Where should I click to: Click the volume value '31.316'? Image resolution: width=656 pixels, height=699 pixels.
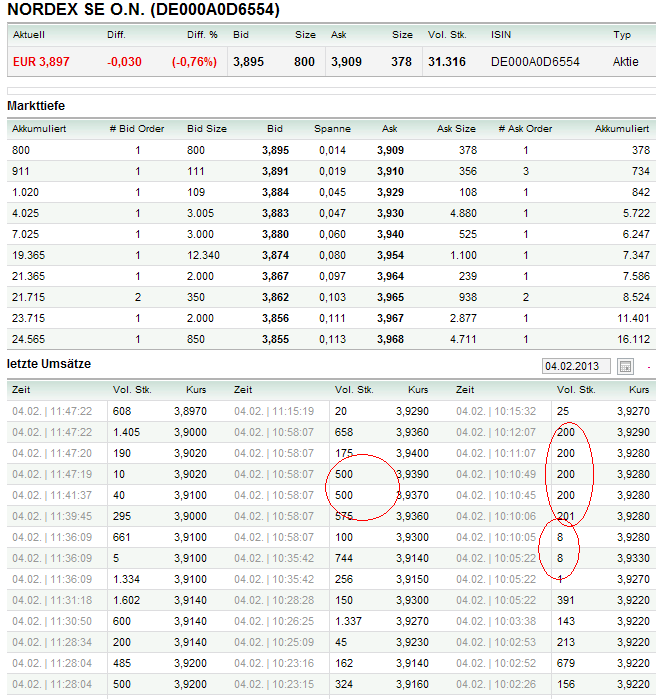(x=447, y=62)
